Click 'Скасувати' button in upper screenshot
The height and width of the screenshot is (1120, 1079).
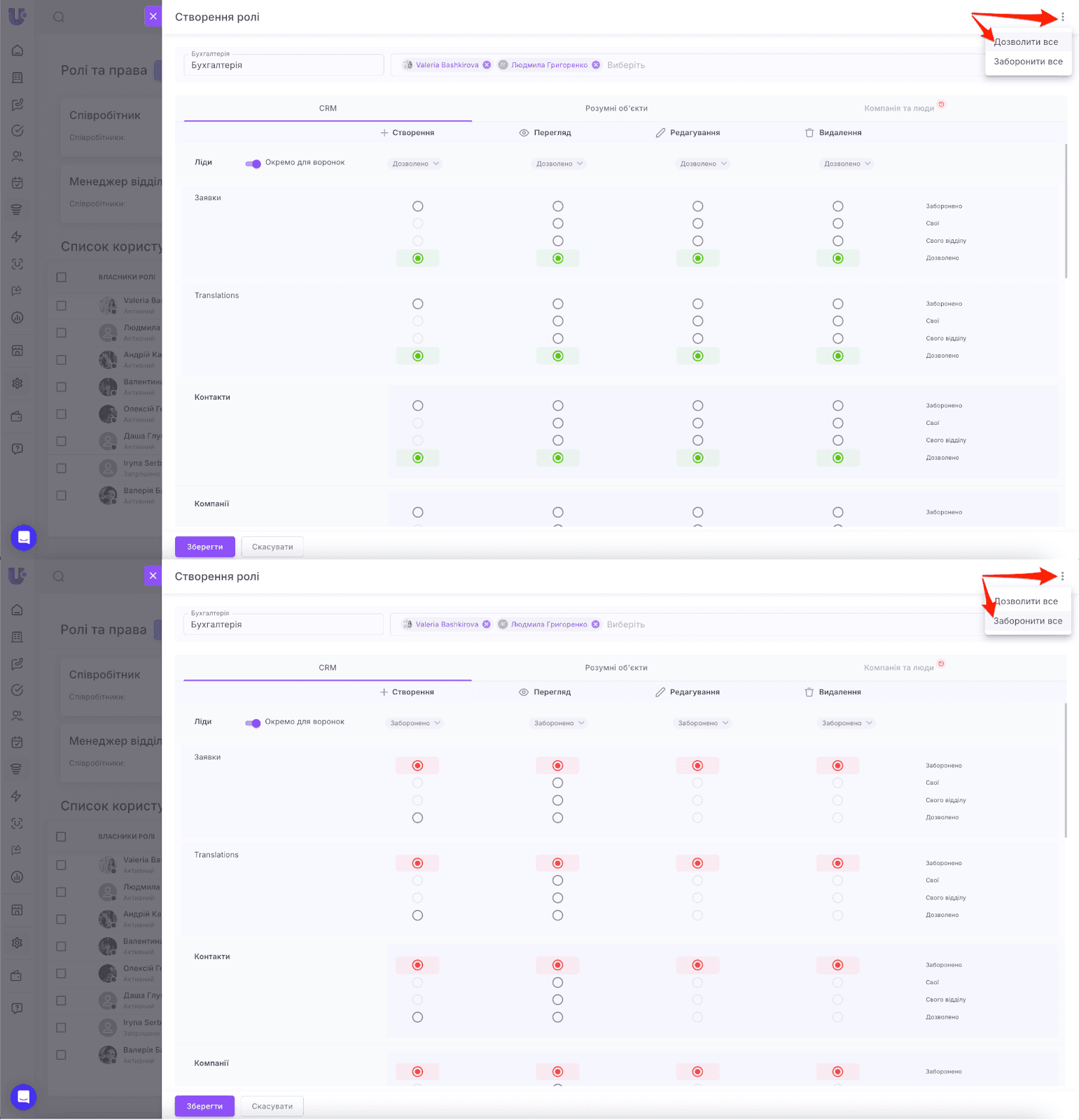[x=272, y=547]
